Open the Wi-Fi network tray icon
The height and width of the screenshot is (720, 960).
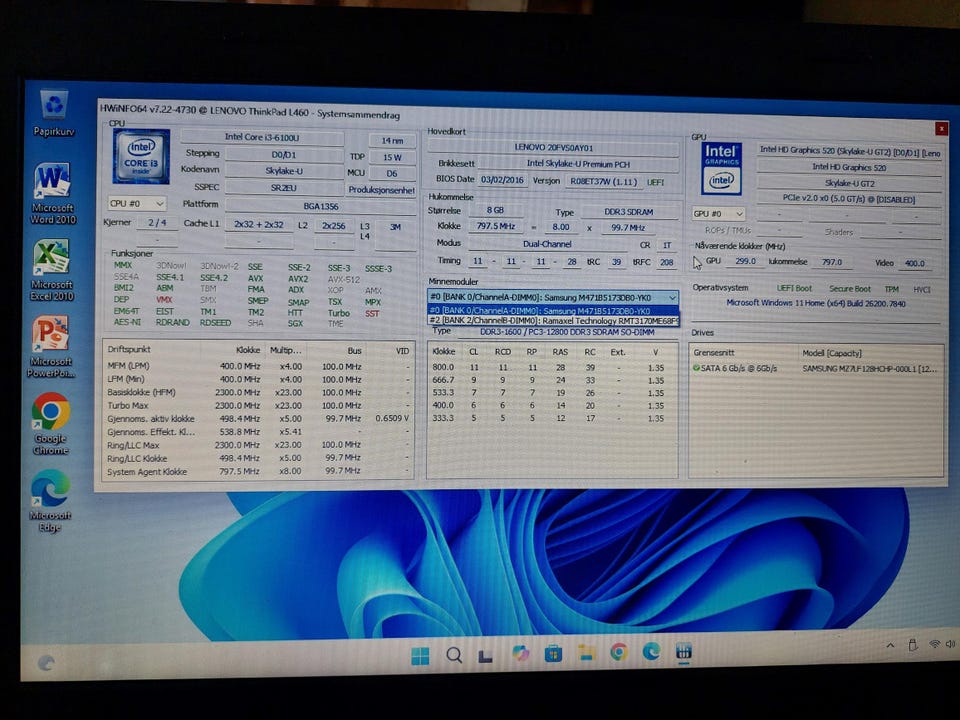click(x=934, y=645)
